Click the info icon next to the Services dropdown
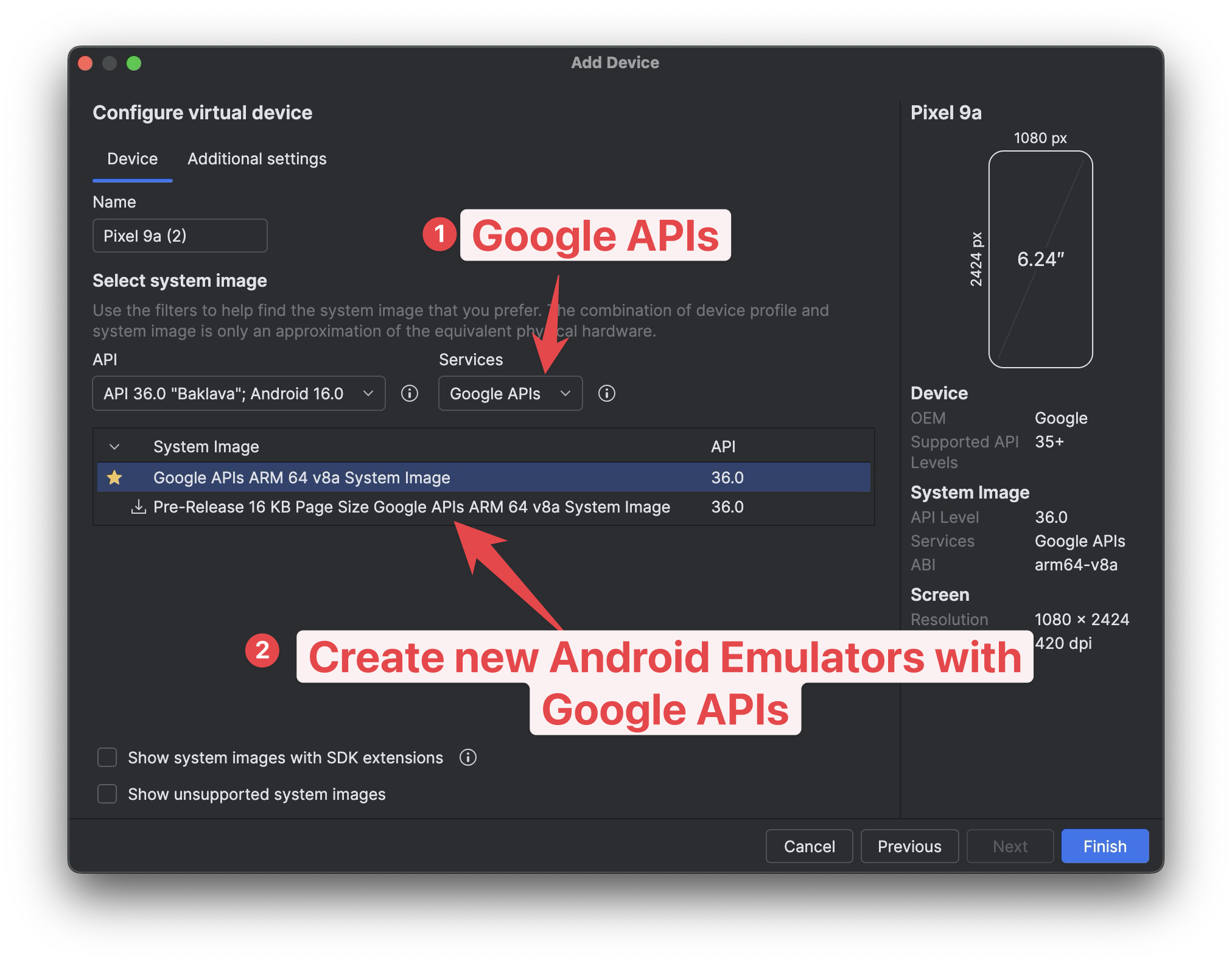The width and height of the screenshot is (1232, 963). pyautogui.click(x=606, y=393)
